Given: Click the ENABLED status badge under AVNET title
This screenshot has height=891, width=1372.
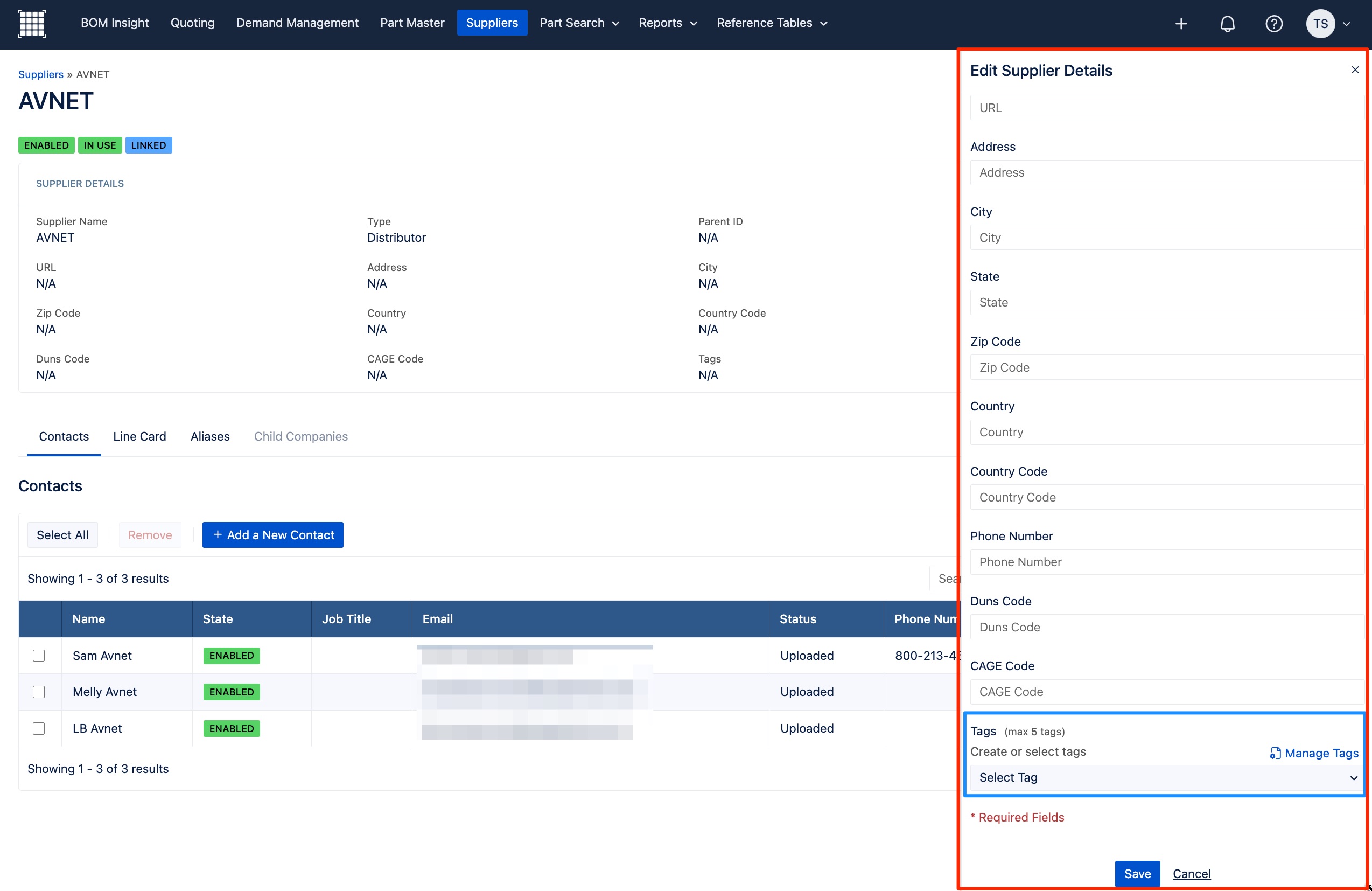Looking at the screenshot, I should click(46, 145).
